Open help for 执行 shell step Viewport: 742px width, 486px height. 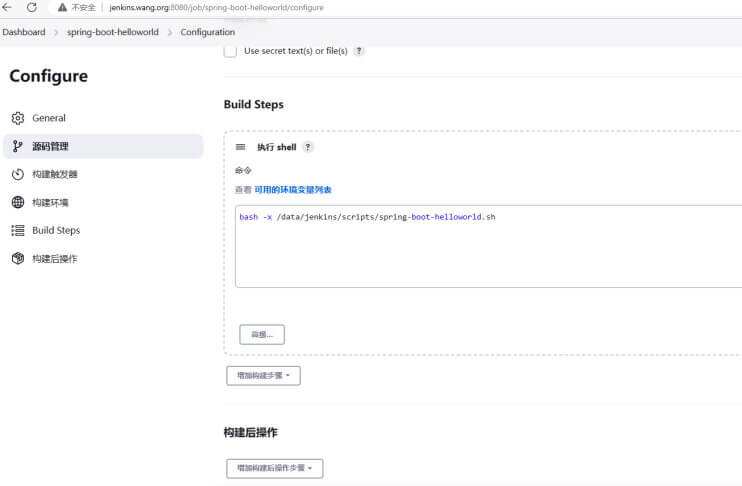coord(308,147)
